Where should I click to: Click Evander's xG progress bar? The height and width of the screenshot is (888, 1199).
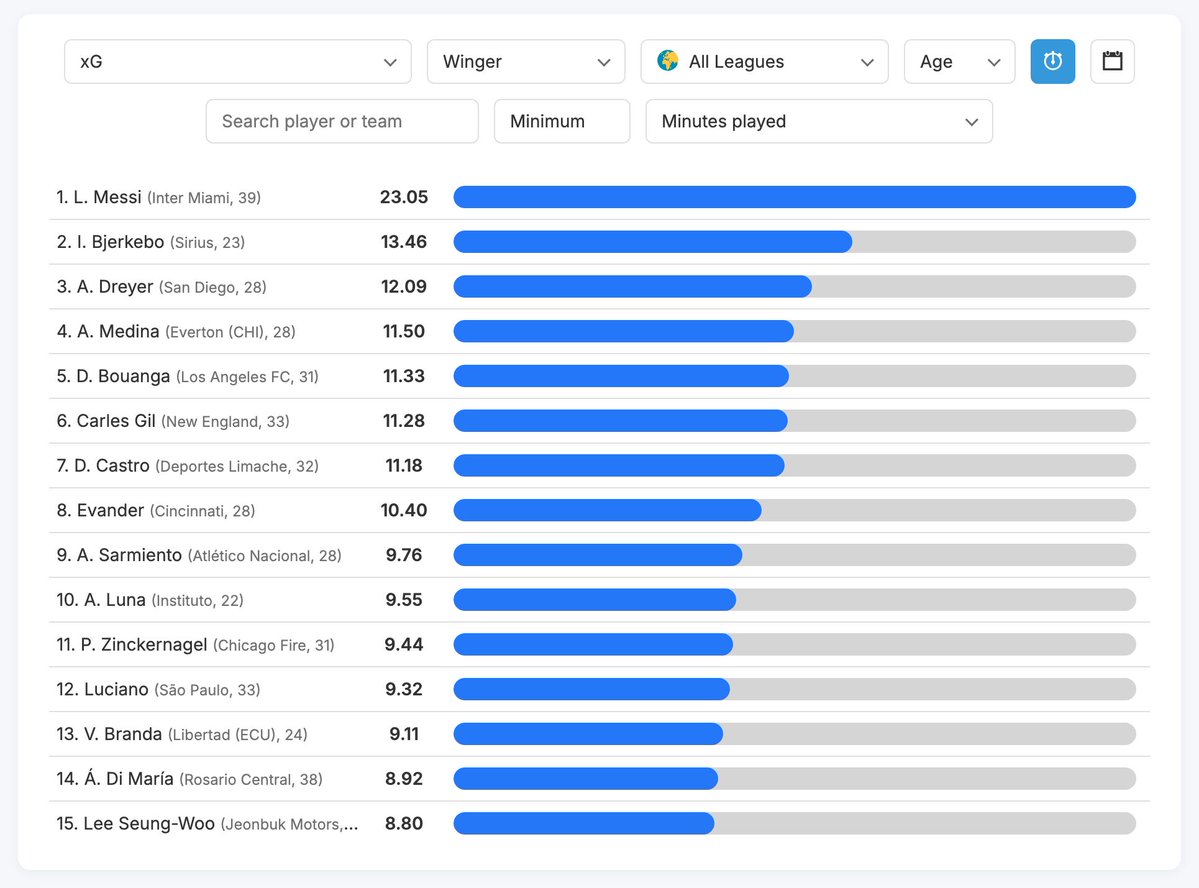point(794,510)
